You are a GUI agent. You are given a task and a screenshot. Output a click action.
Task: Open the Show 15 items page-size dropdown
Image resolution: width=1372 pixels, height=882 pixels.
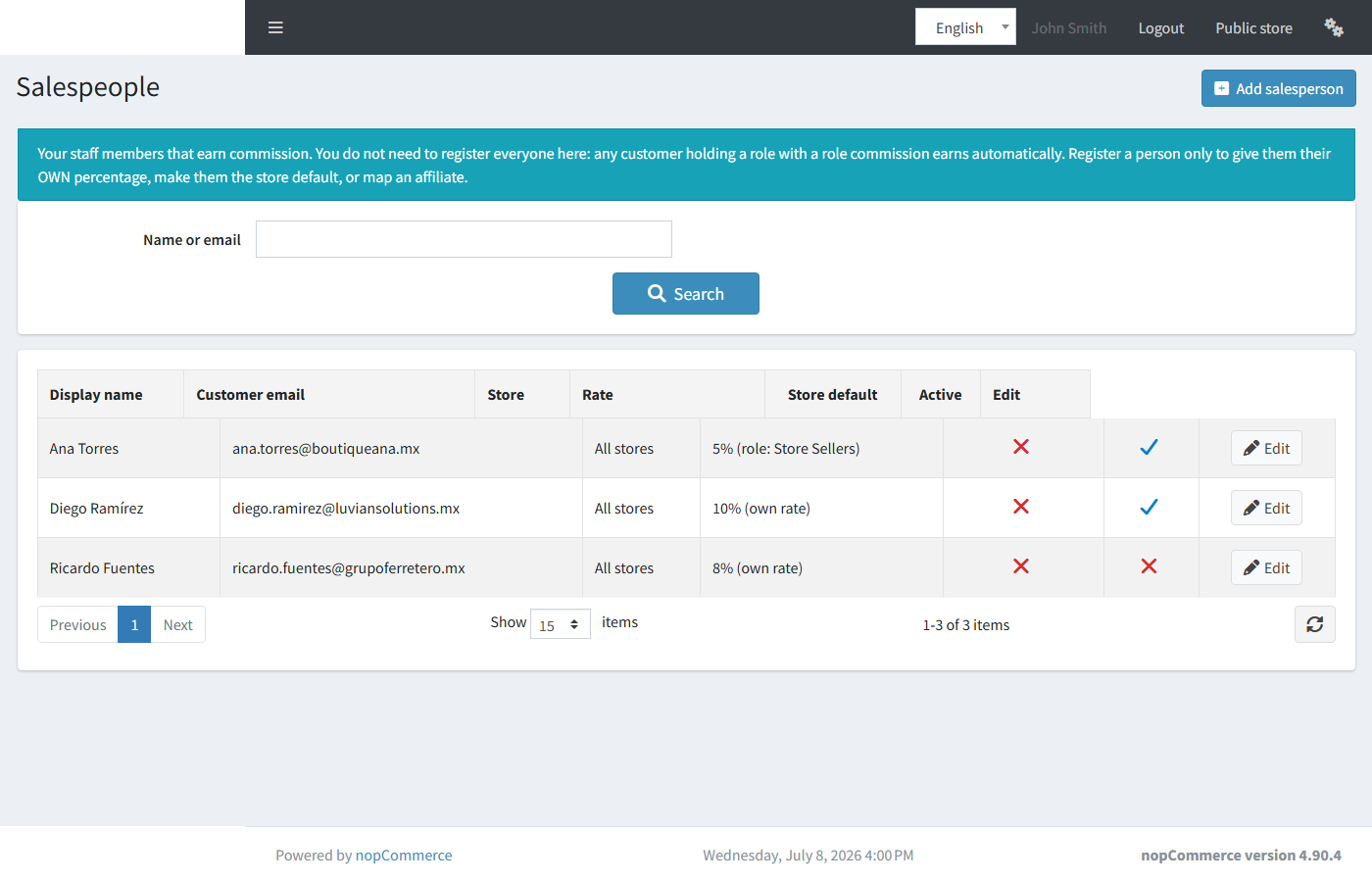[561, 624]
